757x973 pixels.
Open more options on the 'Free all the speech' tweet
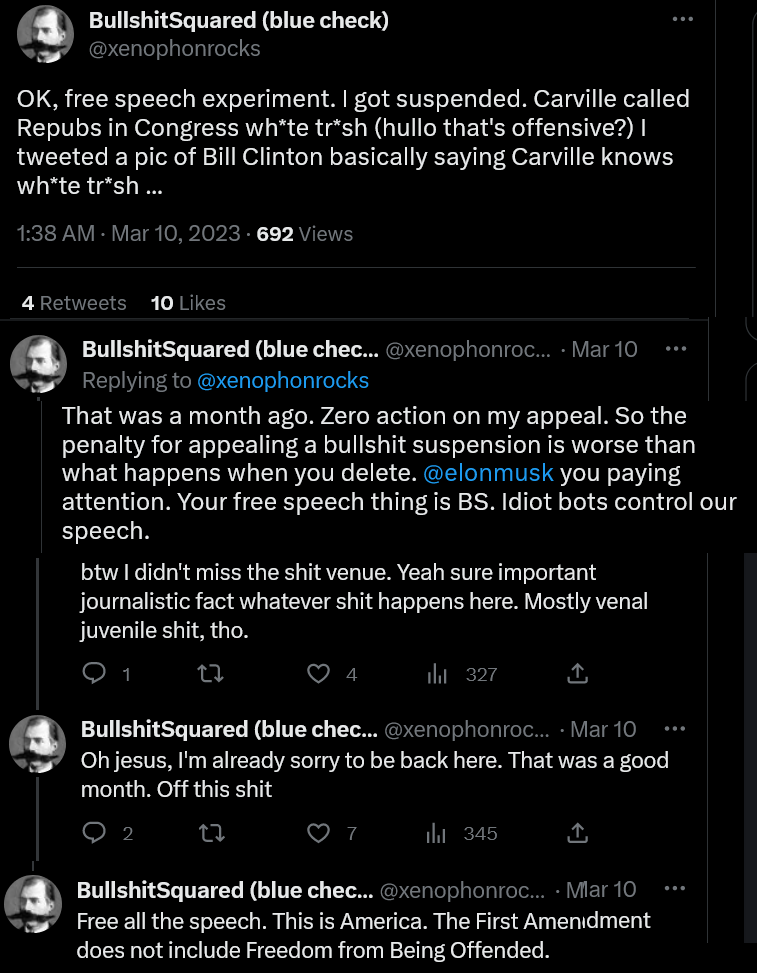[x=676, y=888]
